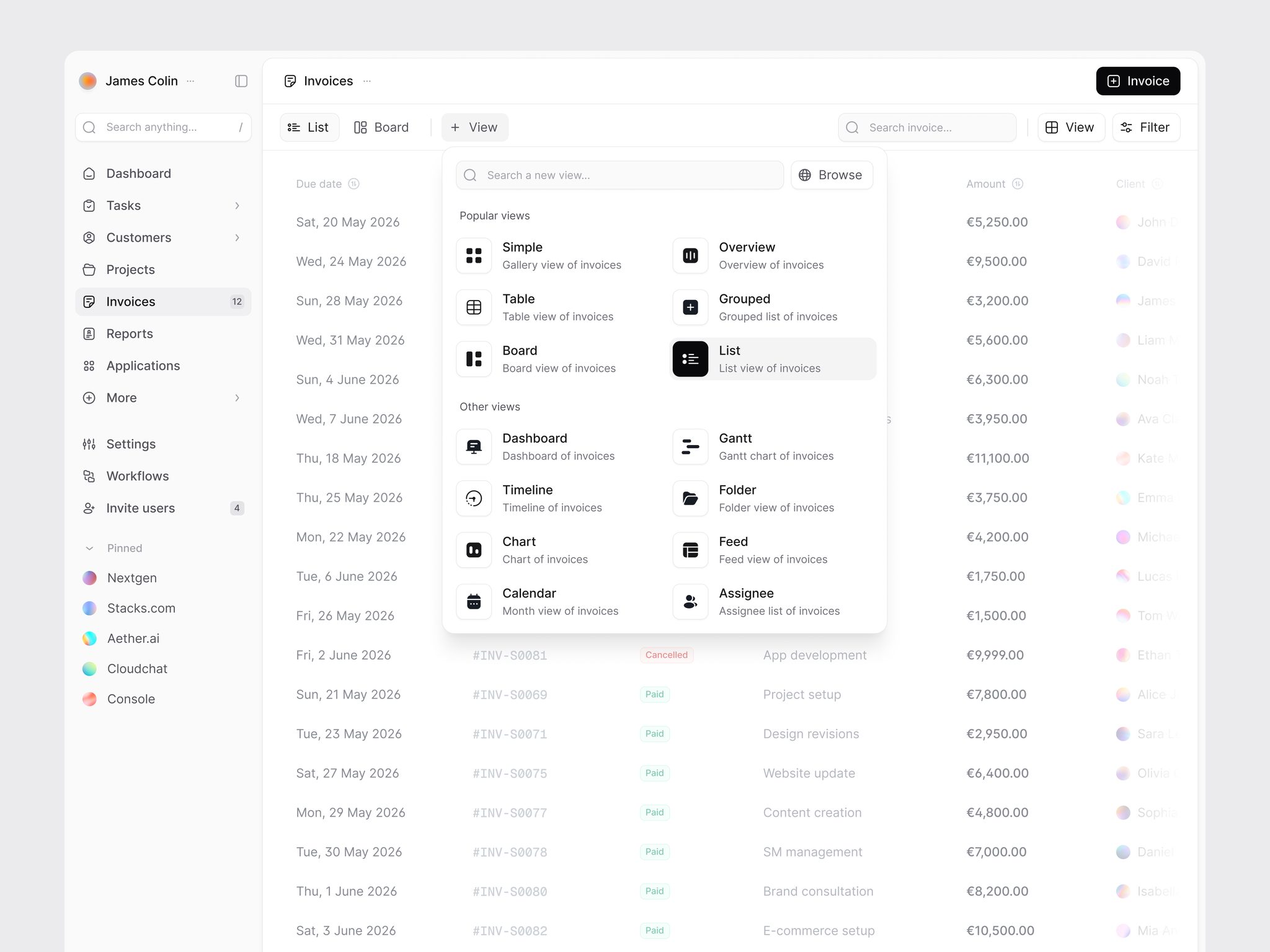Screen dimensions: 1270x952
Task: Expand the Customers submenu arrow
Action: point(237,238)
